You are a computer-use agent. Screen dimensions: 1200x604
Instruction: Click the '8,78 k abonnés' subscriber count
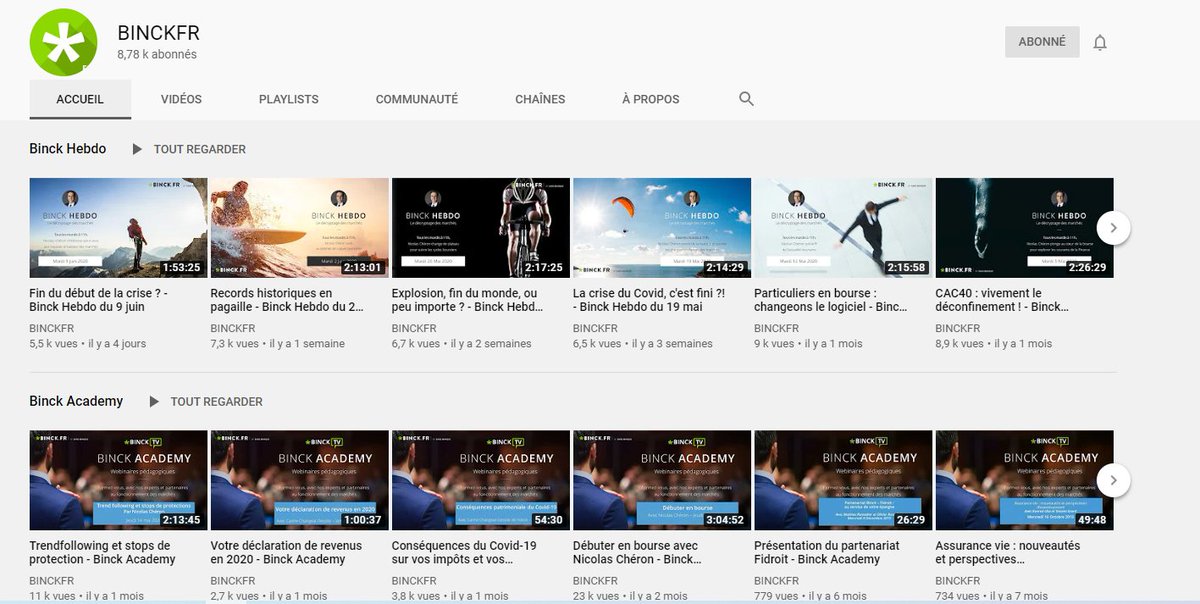(x=157, y=55)
